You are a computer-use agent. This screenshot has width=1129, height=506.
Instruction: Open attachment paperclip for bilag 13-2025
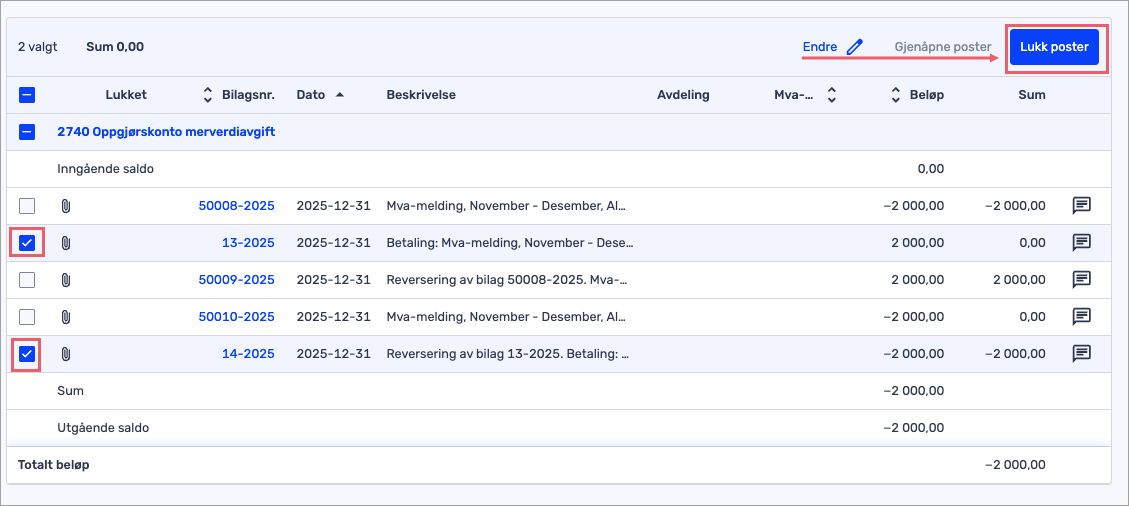point(65,243)
